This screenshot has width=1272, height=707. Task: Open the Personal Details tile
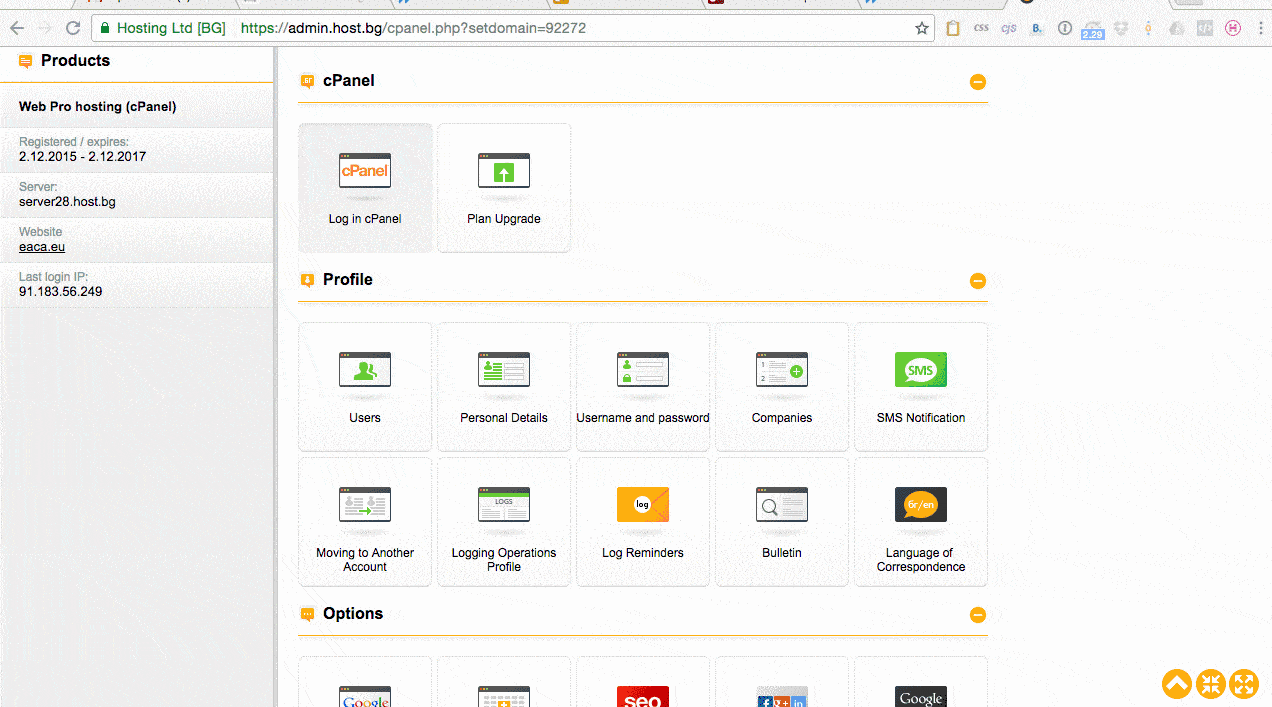(504, 387)
